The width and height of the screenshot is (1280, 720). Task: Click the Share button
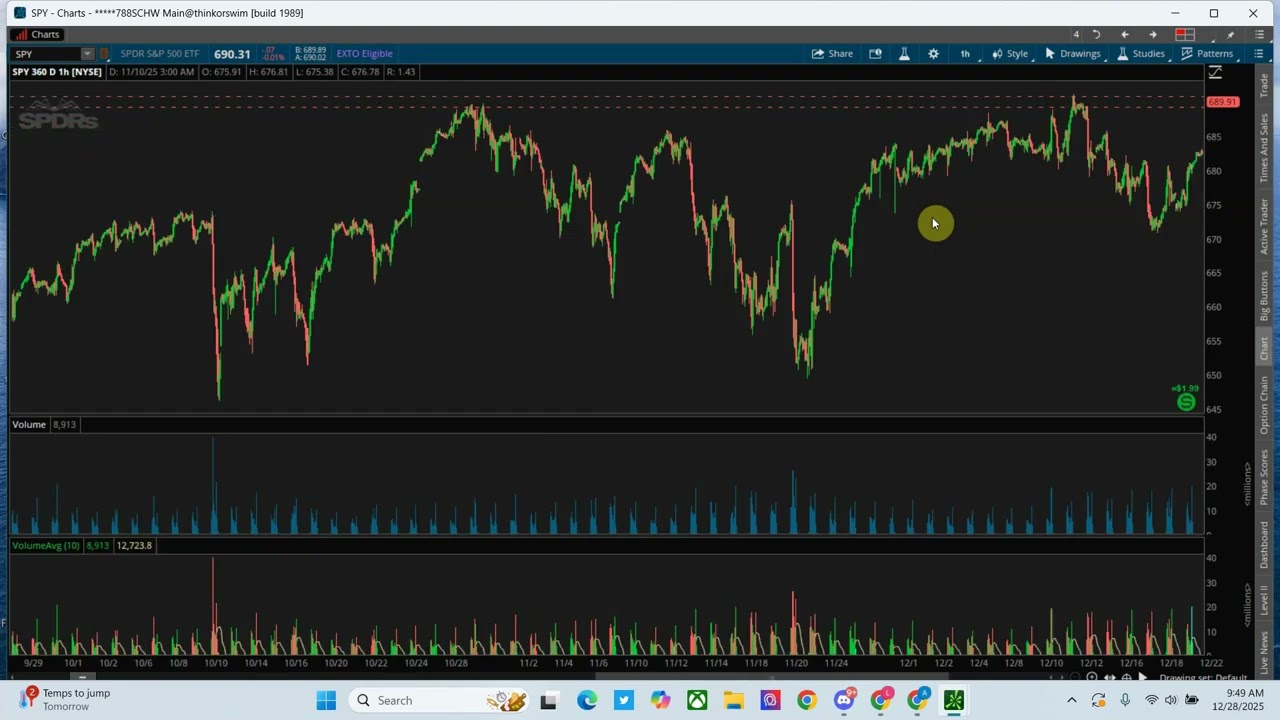pyautogui.click(x=832, y=54)
